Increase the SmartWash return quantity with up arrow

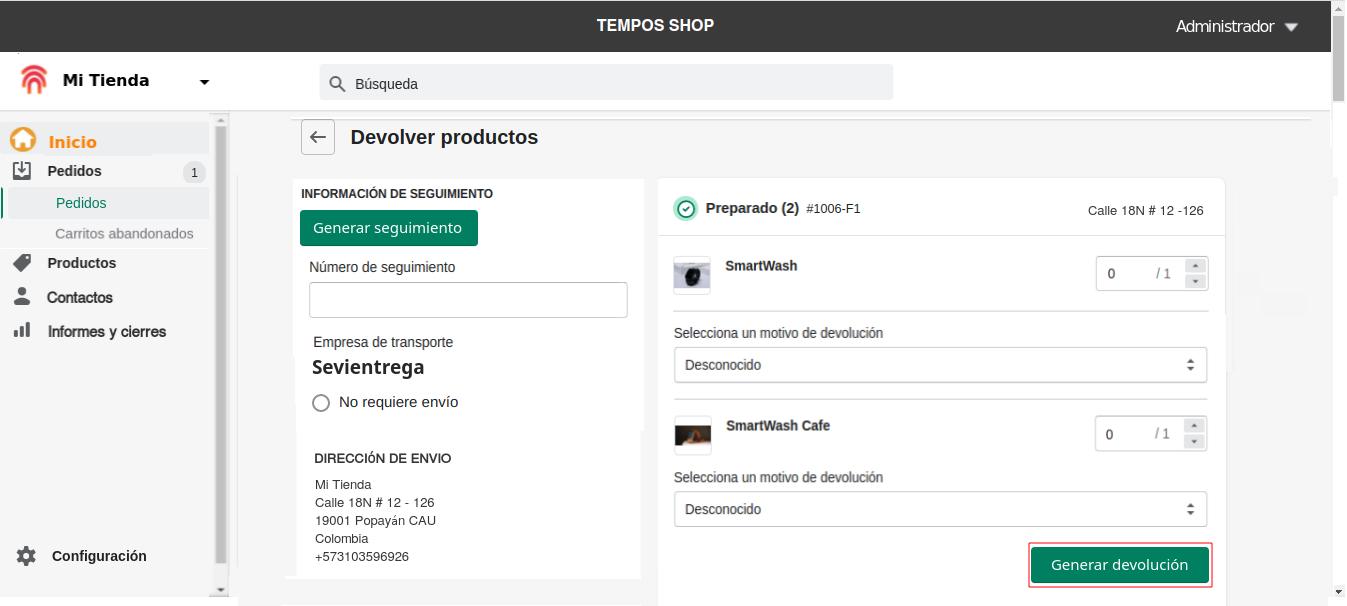coord(1195,266)
